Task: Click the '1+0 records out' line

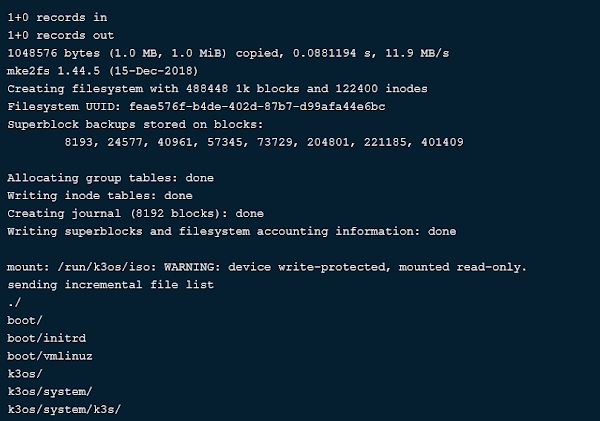Action: pyautogui.click(x=61, y=35)
